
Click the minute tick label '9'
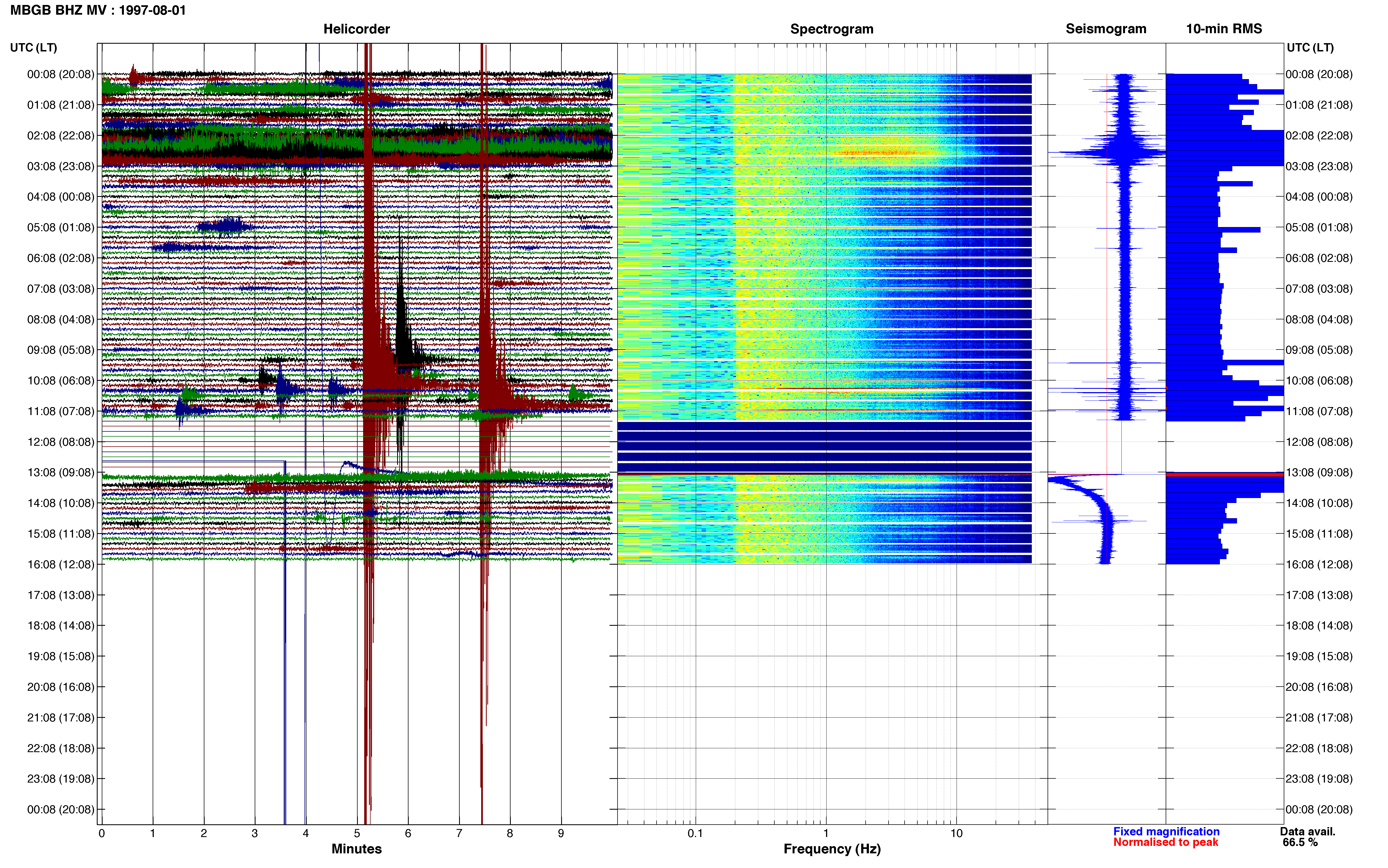[561, 833]
